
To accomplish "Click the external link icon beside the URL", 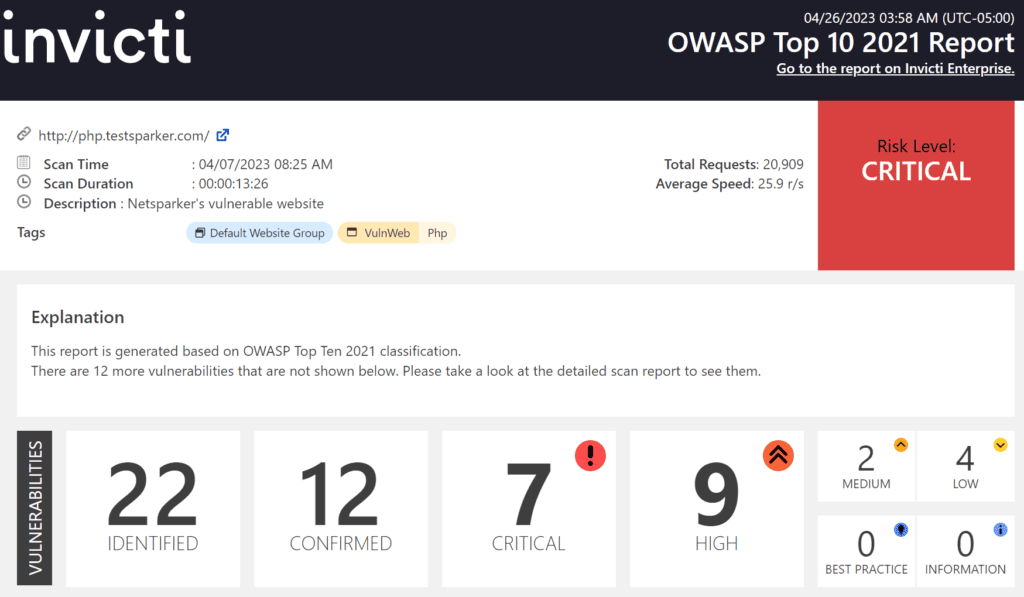I will pos(223,135).
